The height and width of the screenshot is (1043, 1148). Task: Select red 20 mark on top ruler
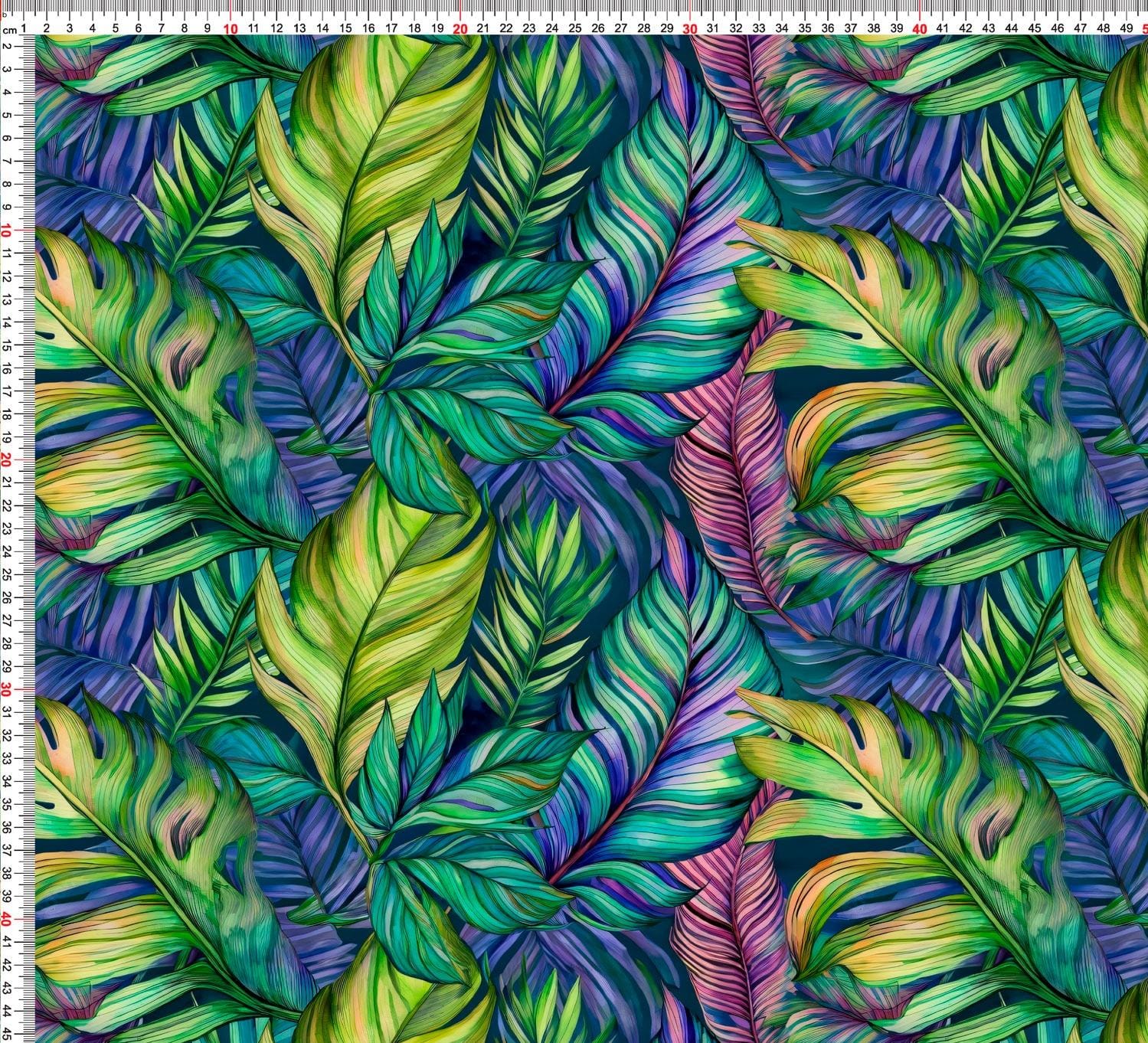click(460, 28)
